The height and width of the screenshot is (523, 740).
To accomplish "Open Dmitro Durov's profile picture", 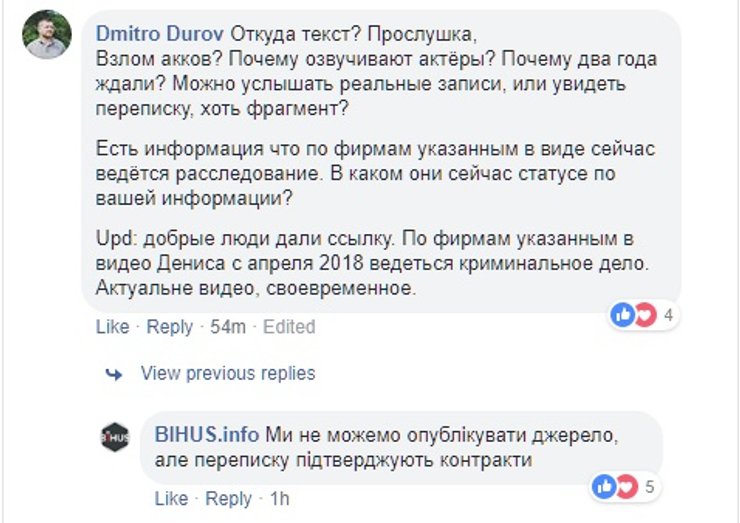I will pos(47,34).
